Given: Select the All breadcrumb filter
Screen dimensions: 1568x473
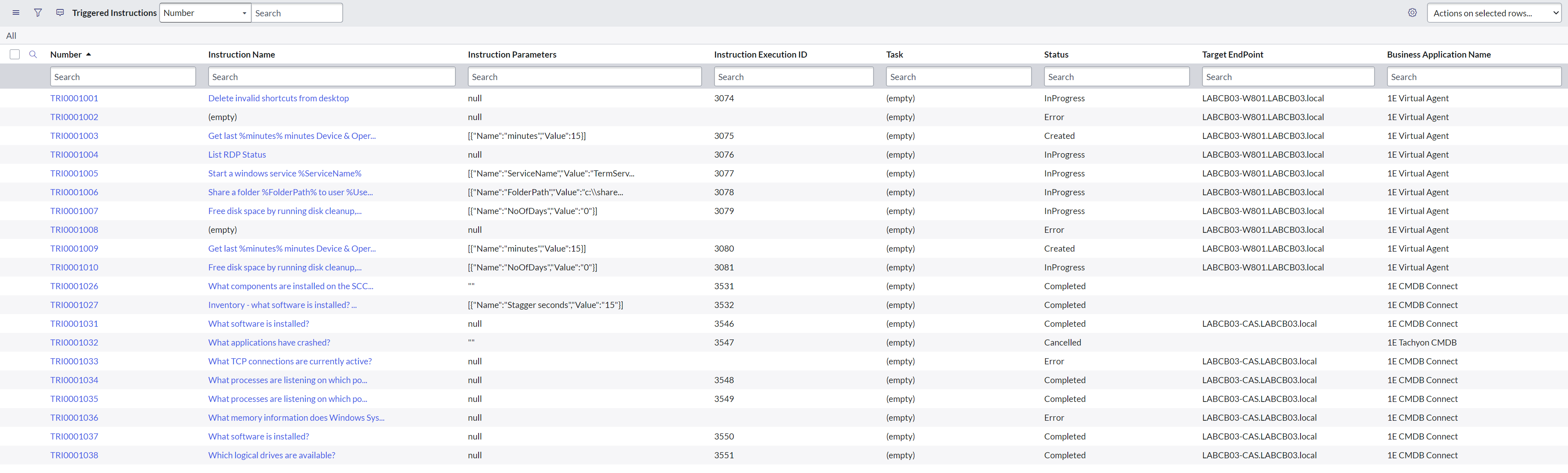Looking at the screenshot, I should coord(11,36).
